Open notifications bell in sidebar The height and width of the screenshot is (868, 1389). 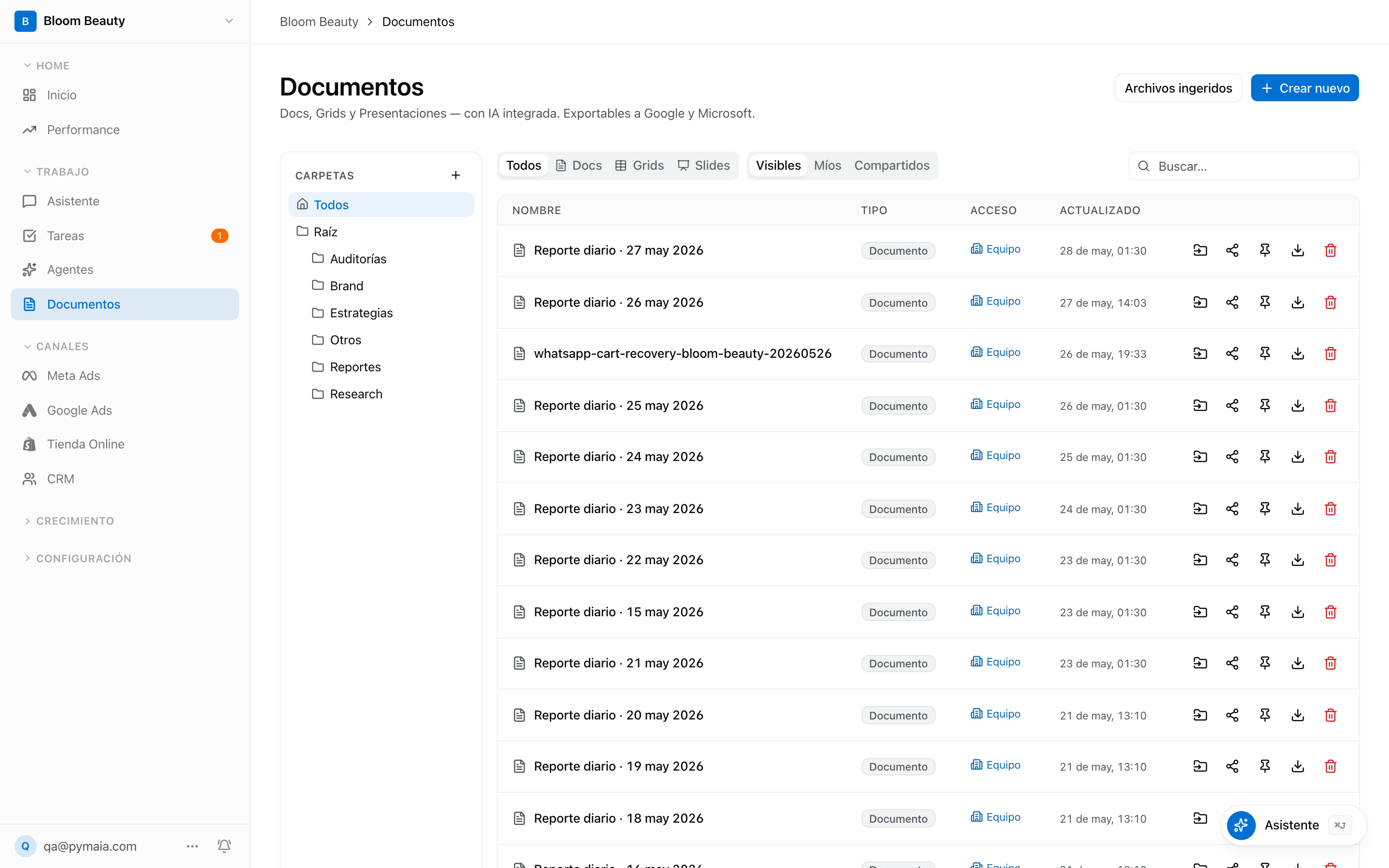[224, 846]
